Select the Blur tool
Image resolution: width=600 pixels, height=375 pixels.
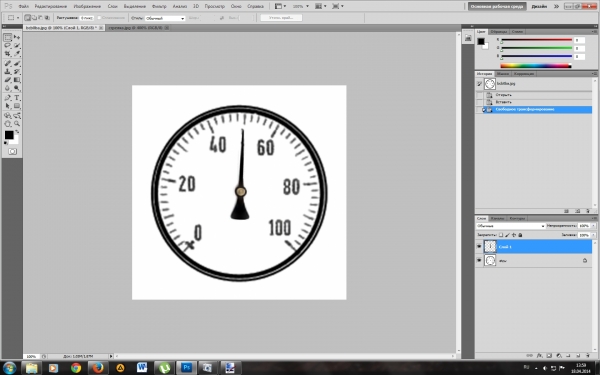click(8, 88)
